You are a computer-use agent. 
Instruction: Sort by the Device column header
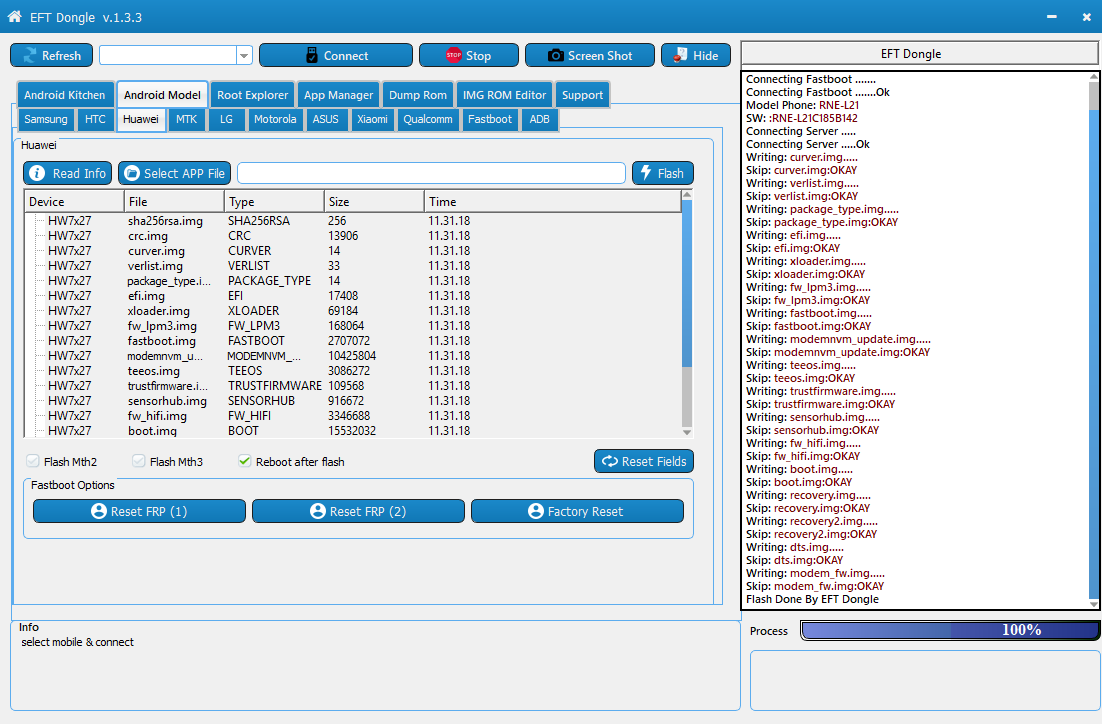[74, 202]
